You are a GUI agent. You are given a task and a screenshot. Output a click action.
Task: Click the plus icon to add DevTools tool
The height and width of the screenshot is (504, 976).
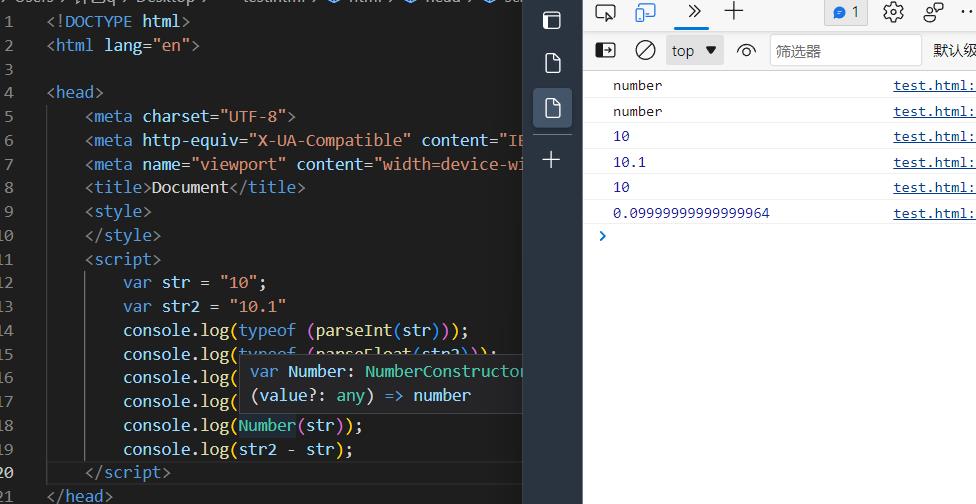pyautogui.click(x=734, y=11)
